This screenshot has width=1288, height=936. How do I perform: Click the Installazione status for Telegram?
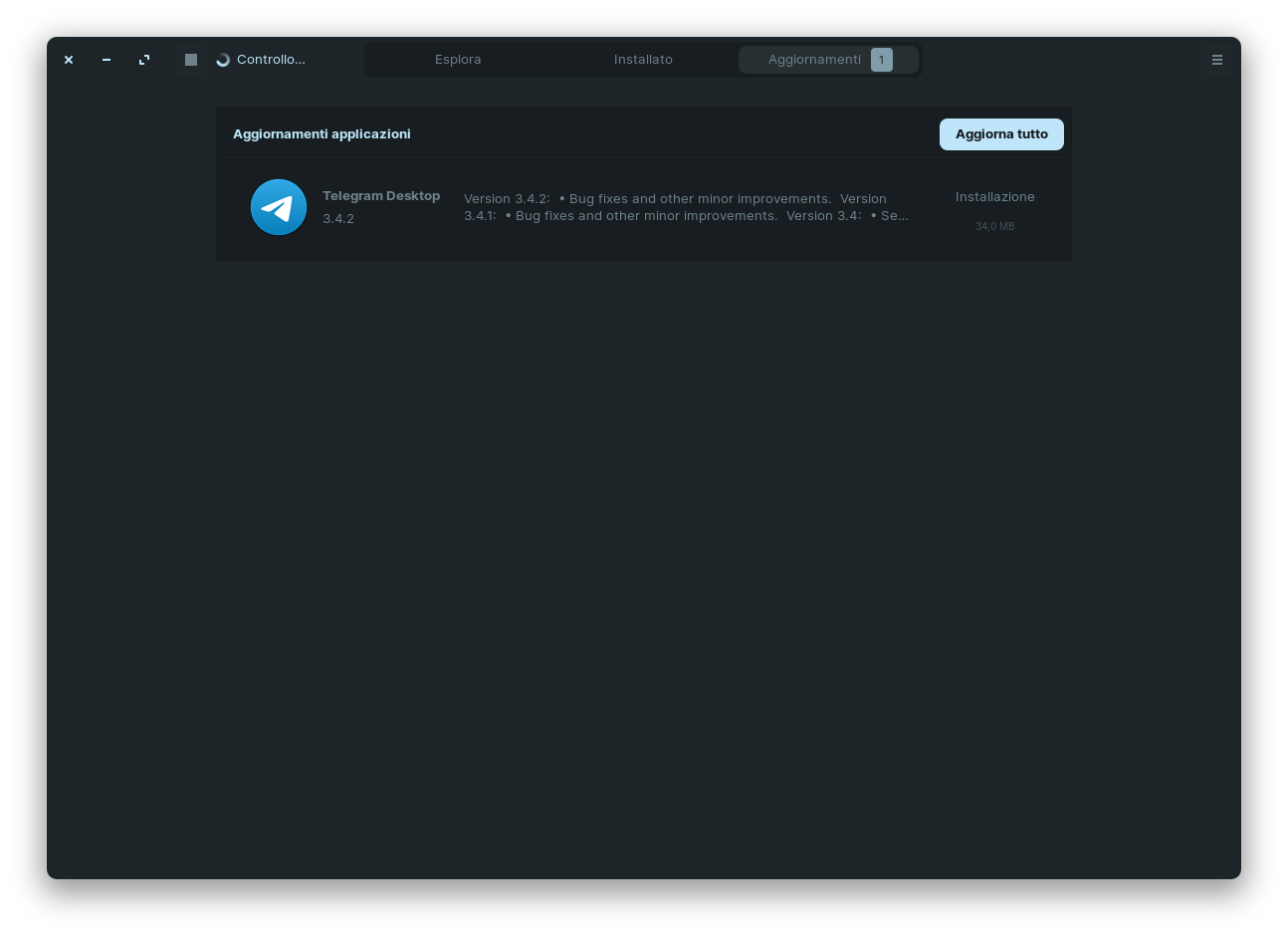point(995,197)
